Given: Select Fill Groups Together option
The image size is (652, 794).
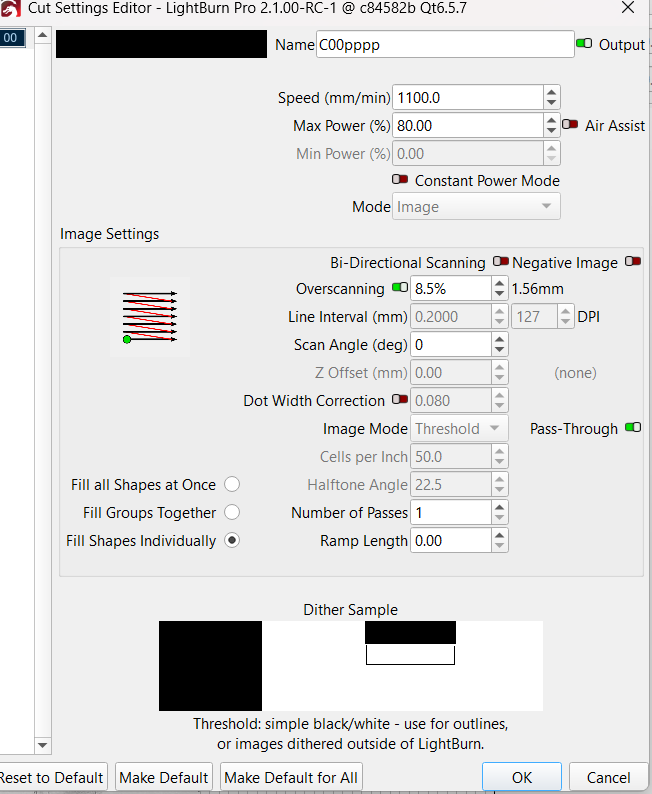Looking at the screenshot, I should 232,513.
